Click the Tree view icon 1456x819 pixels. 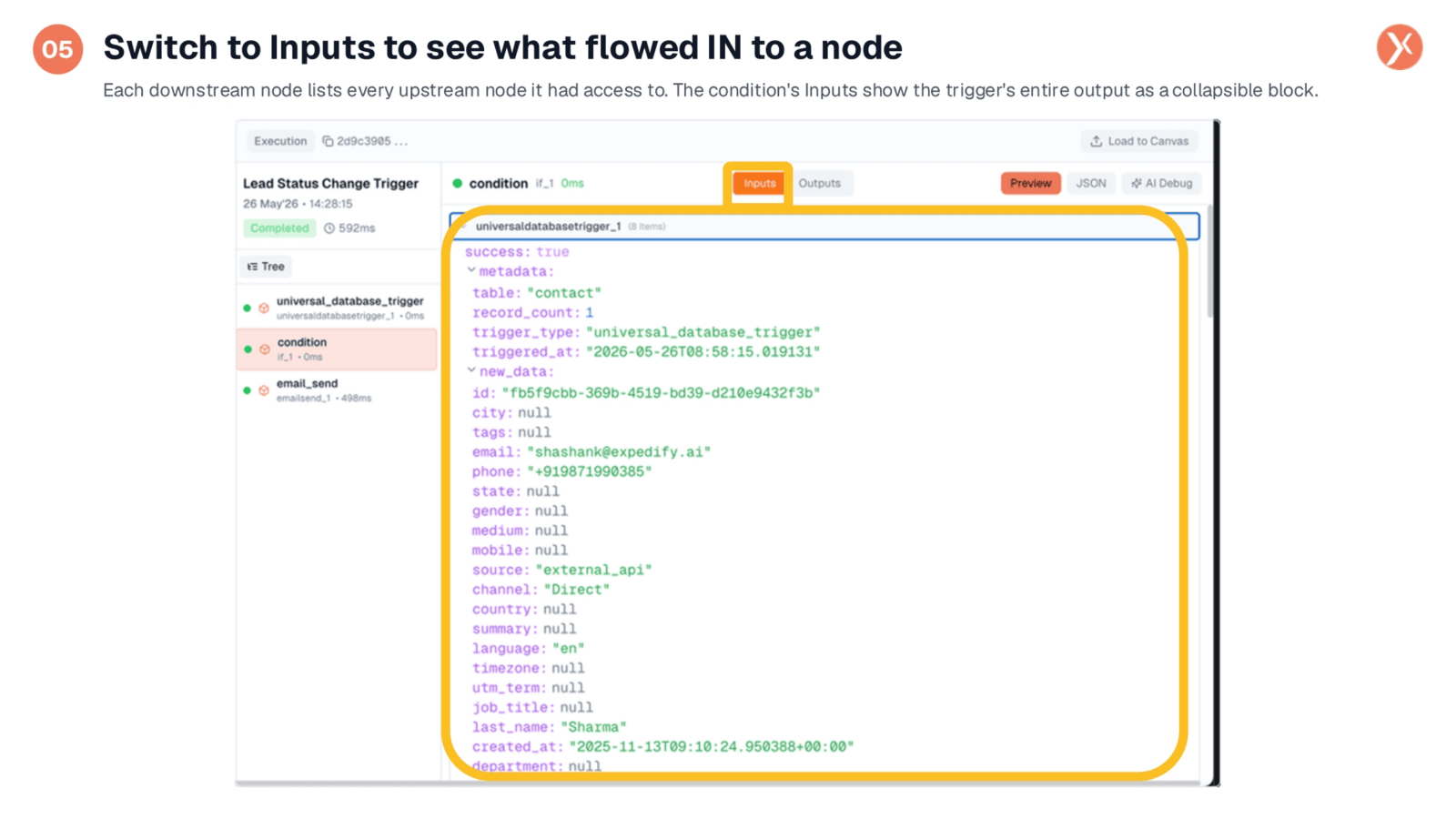pyautogui.click(x=252, y=267)
